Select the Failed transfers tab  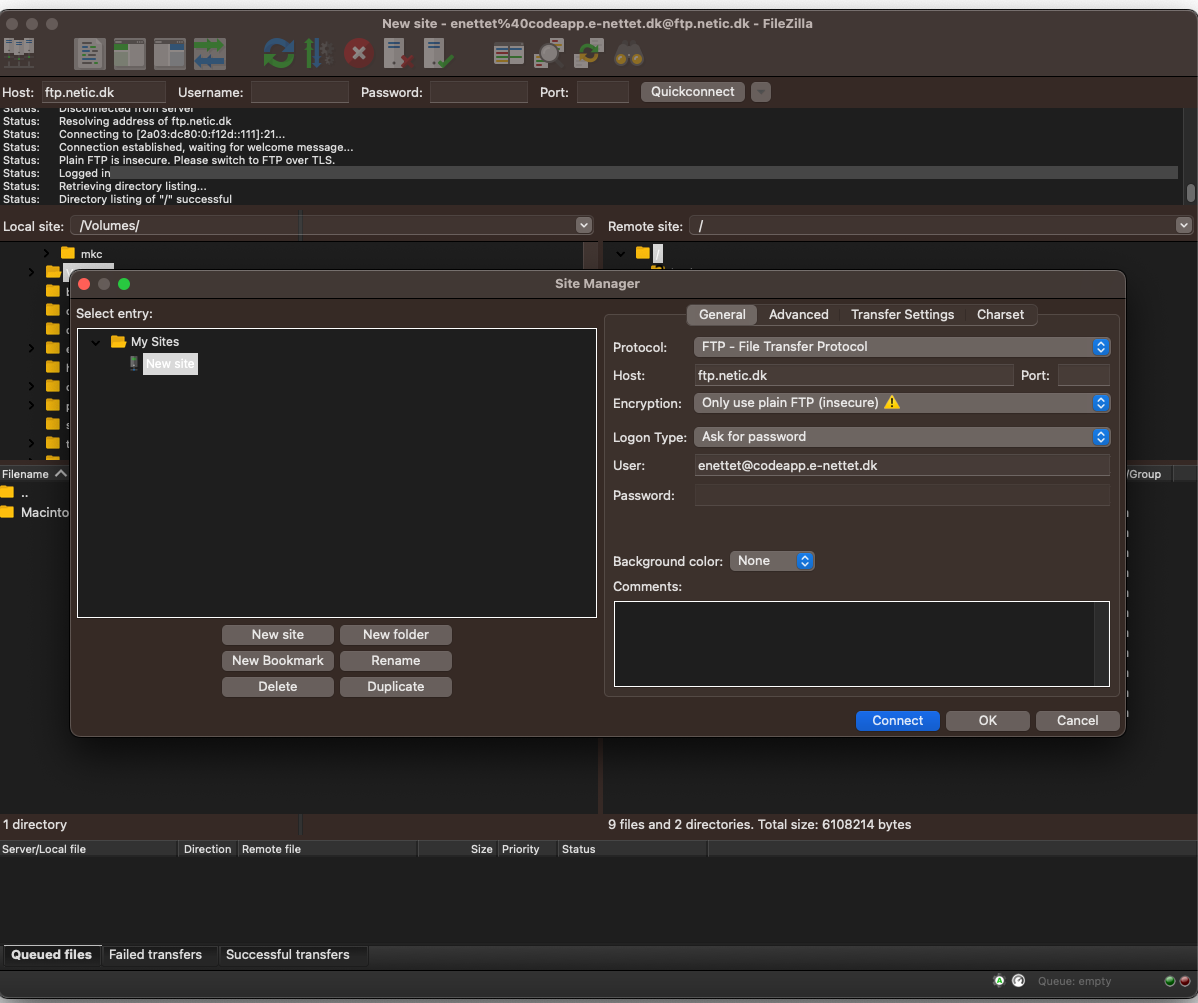click(x=155, y=955)
